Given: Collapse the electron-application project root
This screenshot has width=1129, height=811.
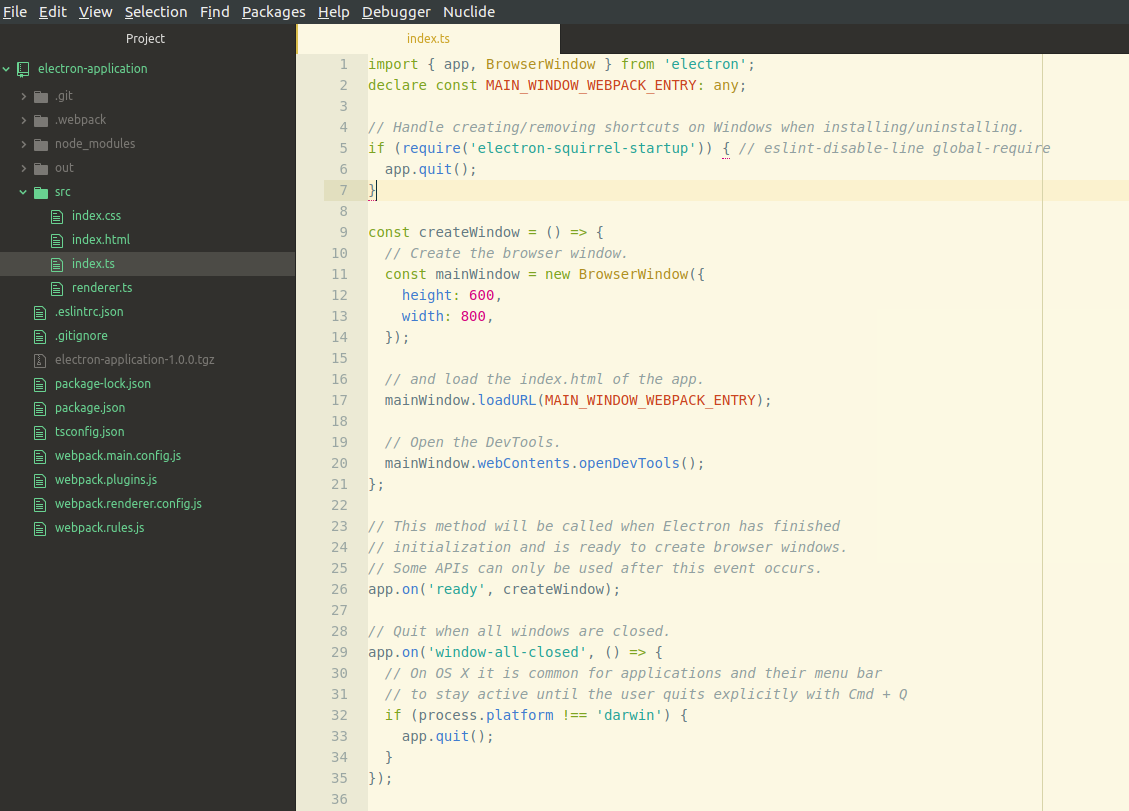Looking at the screenshot, I should click(8, 68).
